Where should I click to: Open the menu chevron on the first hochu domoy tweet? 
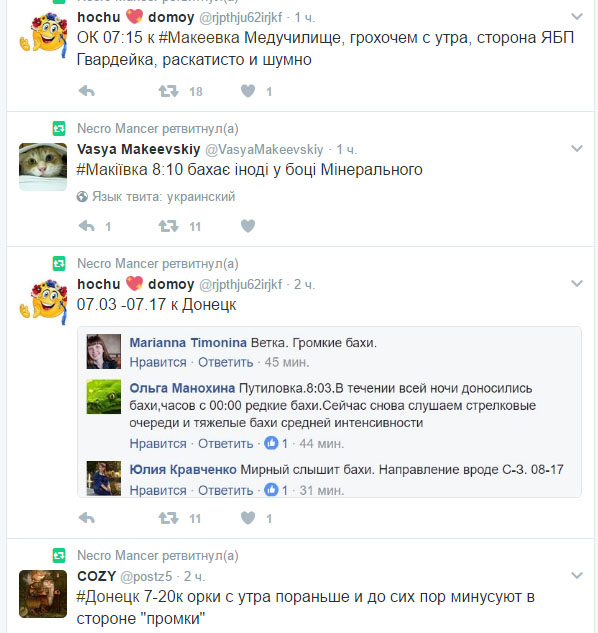(x=577, y=17)
